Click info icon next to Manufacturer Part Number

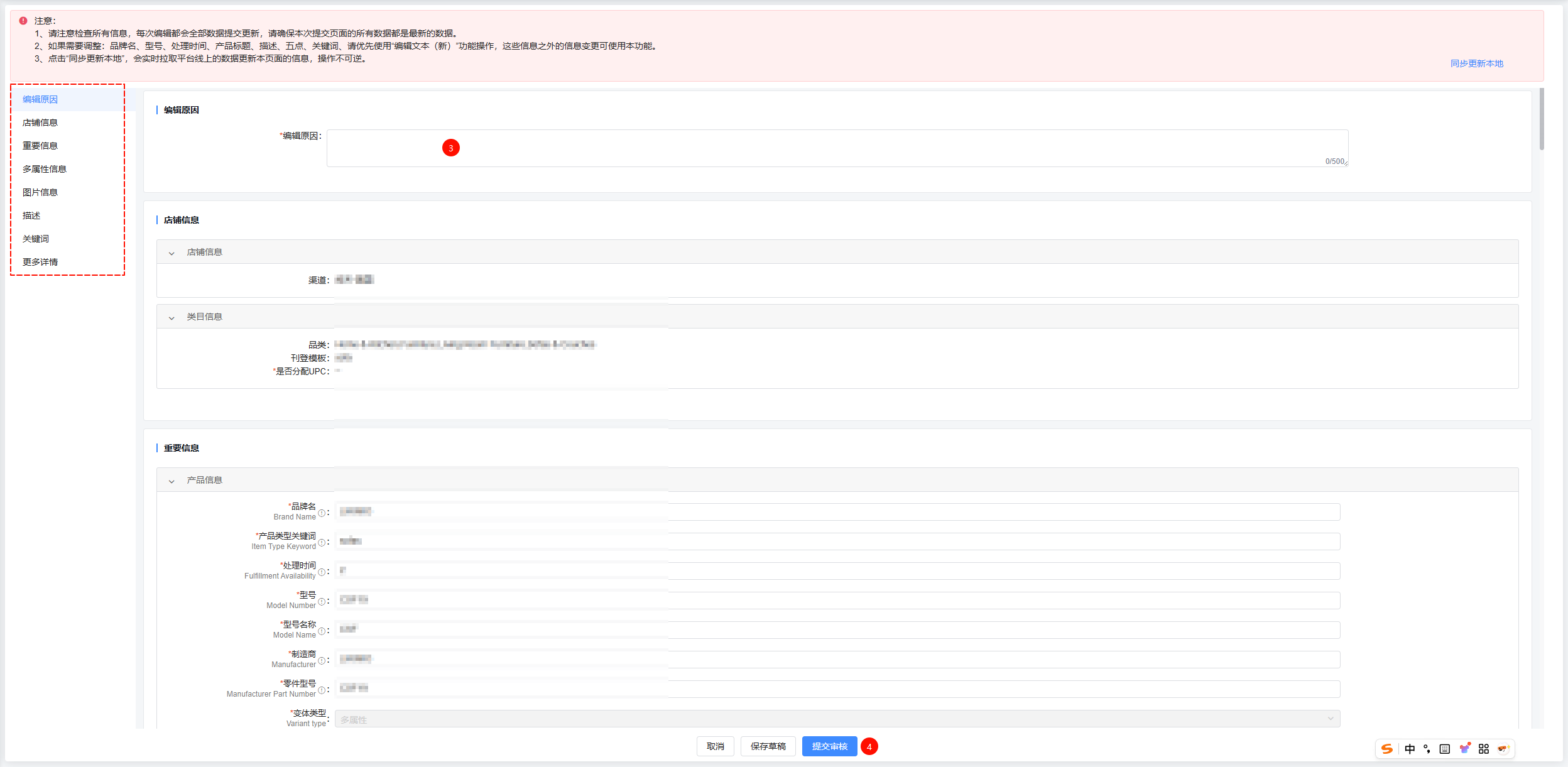point(322,690)
